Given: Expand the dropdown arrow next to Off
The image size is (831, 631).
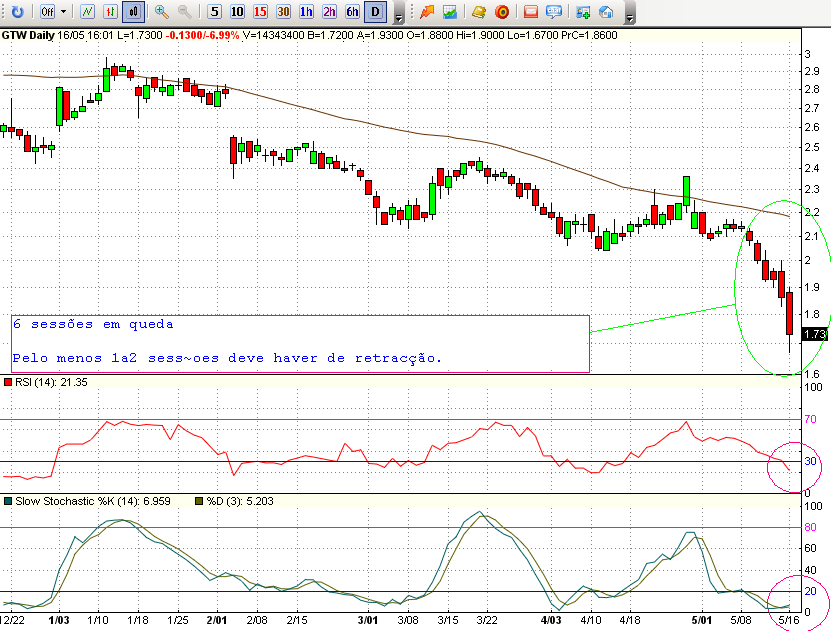Looking at the screenshot, I should [62, 12].
